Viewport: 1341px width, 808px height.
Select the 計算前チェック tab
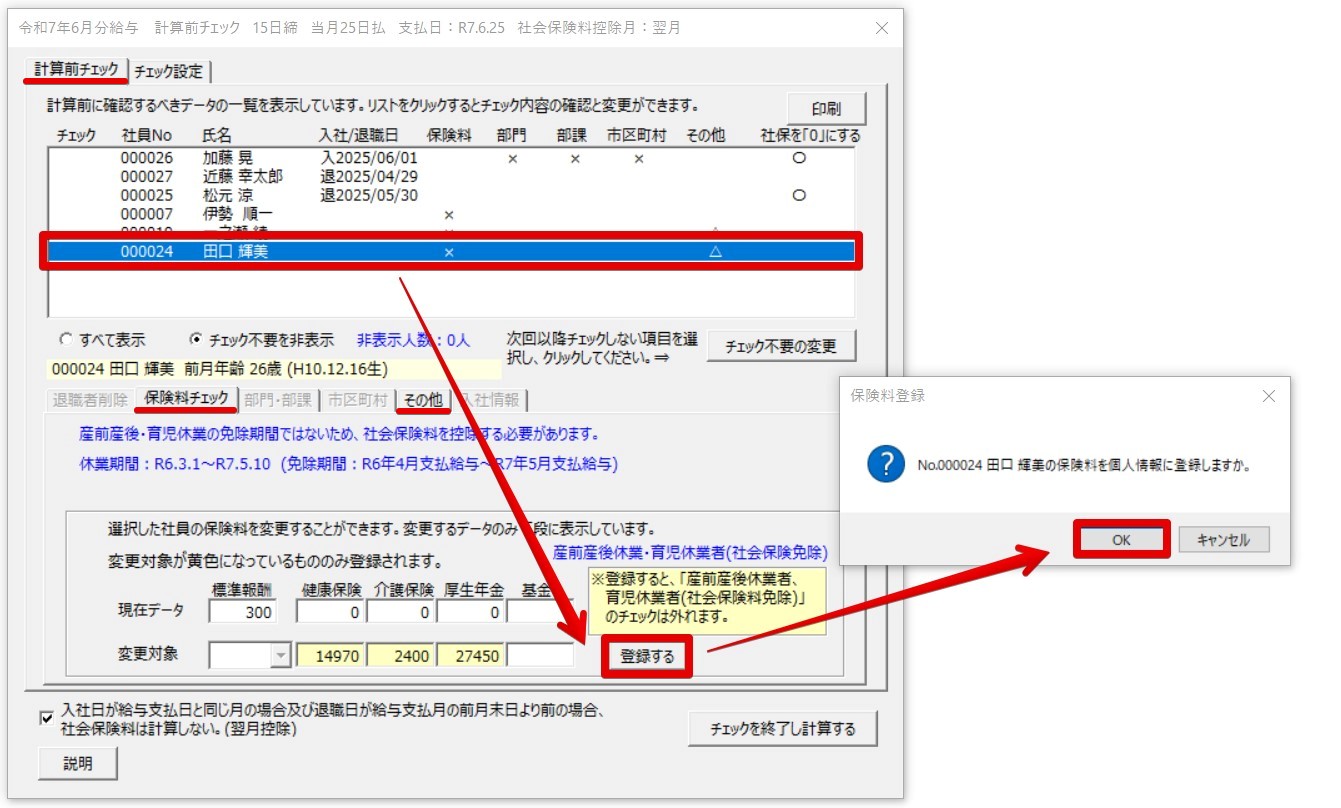tap(77, 72)
